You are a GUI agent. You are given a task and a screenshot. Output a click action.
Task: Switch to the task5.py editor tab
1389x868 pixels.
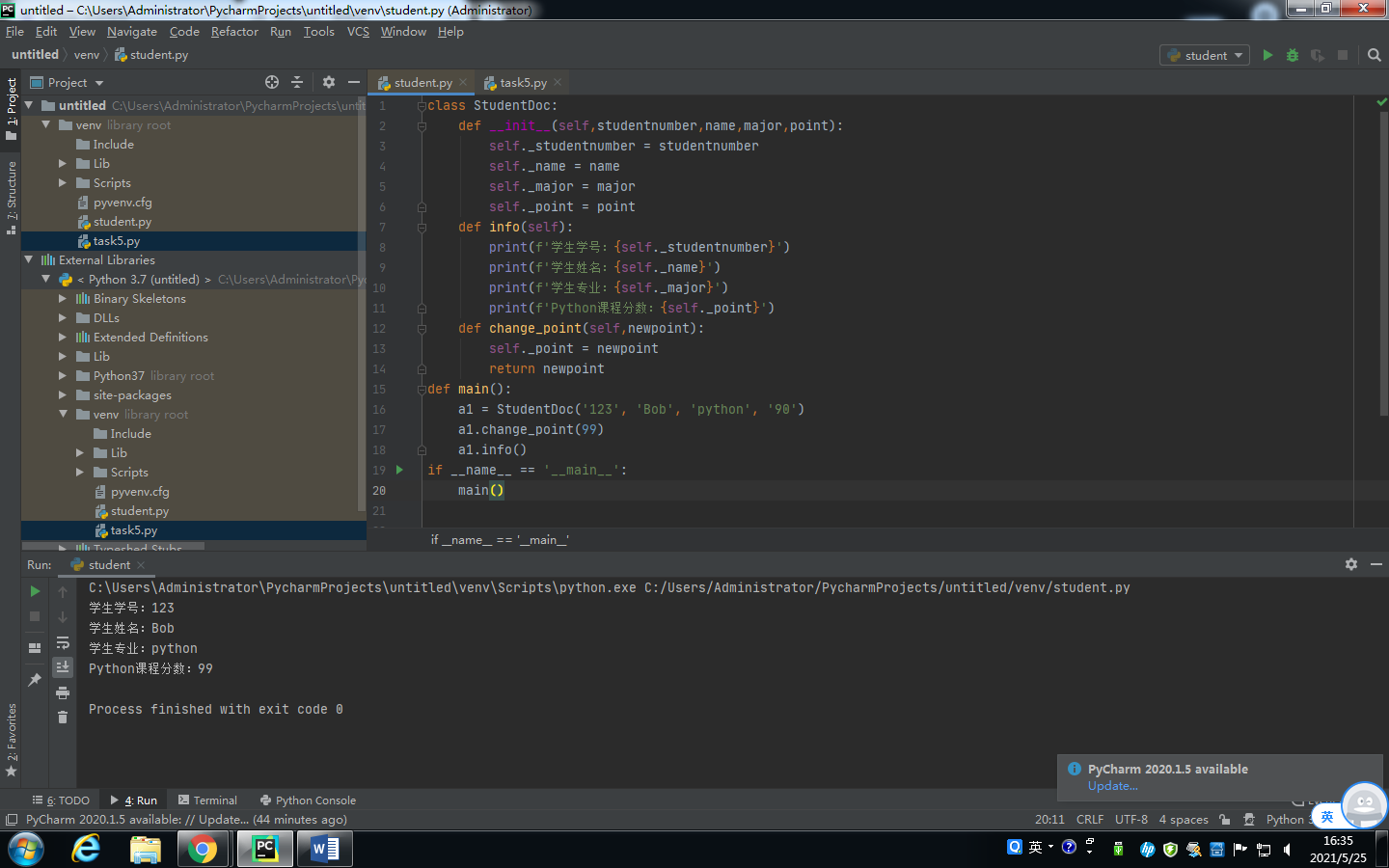(522, 83)
